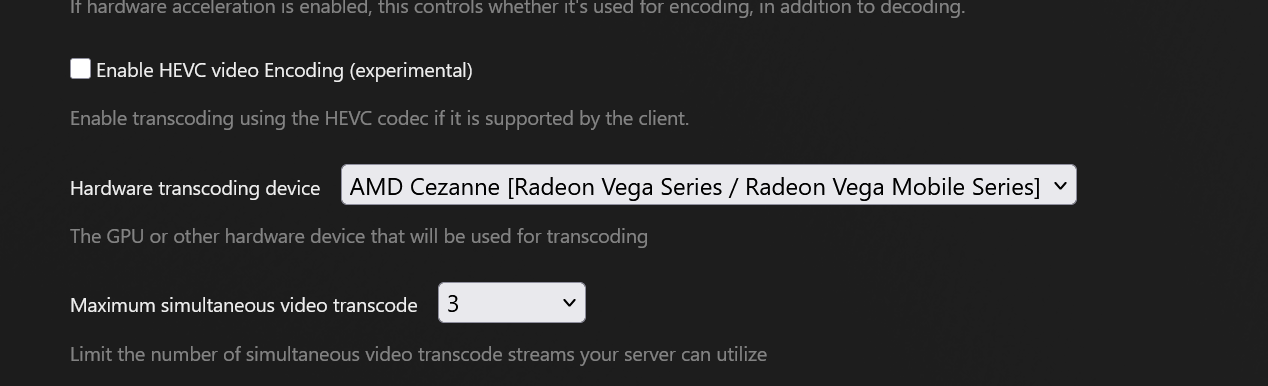Viewport: 1268px width, 386px height.
Task: Click empty space right of the transcode count dropdown
Action: click(x=900, y=303)
